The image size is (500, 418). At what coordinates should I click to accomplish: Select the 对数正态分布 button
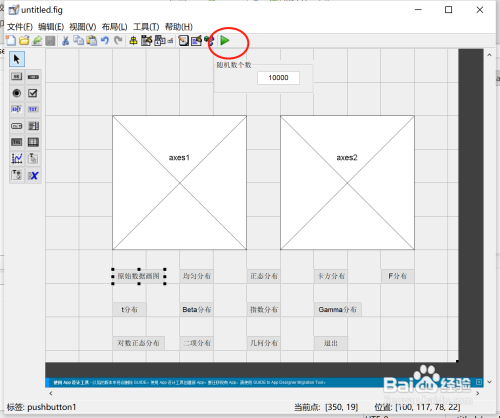click(x=139, y=343)
